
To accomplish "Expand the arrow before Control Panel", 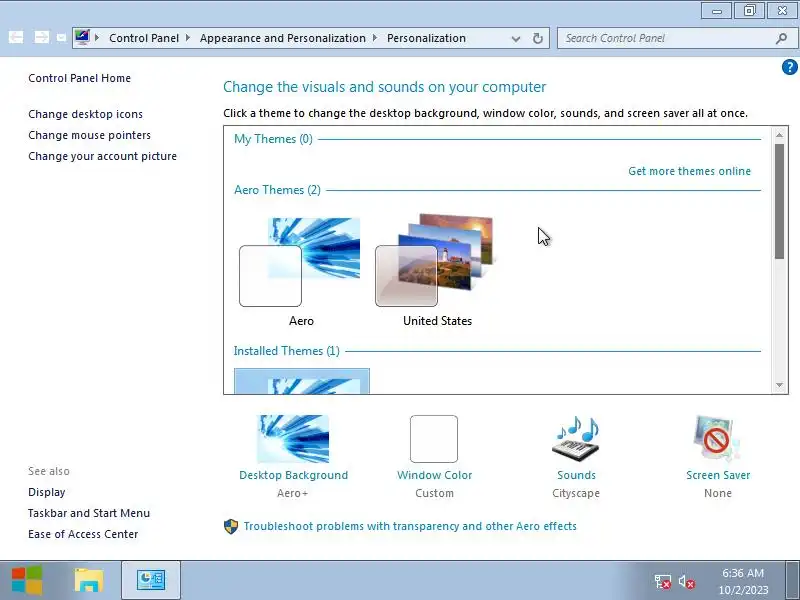I will [x=97, y=38].
